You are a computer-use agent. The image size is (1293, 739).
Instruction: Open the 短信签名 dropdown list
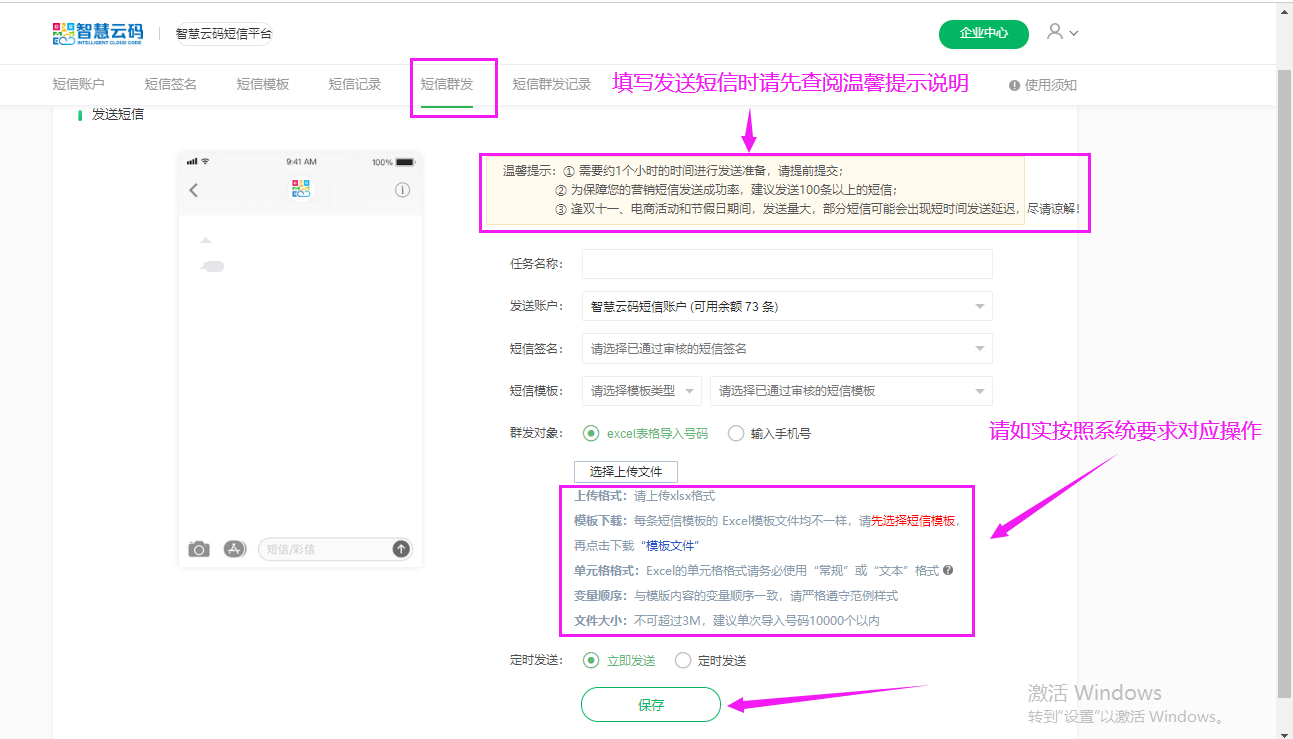786,349
